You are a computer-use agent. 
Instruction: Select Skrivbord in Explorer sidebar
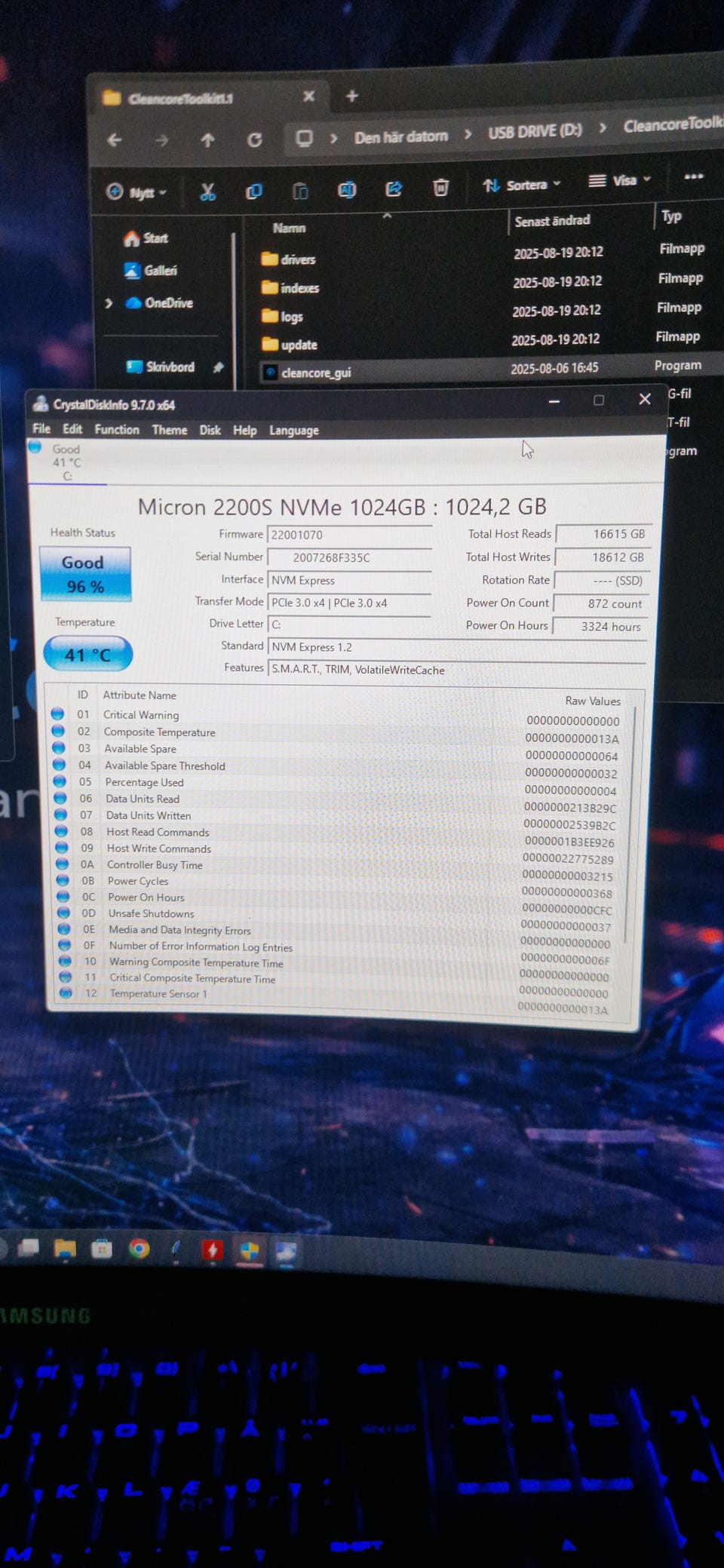pyautogui.click(x=161, y=367)
